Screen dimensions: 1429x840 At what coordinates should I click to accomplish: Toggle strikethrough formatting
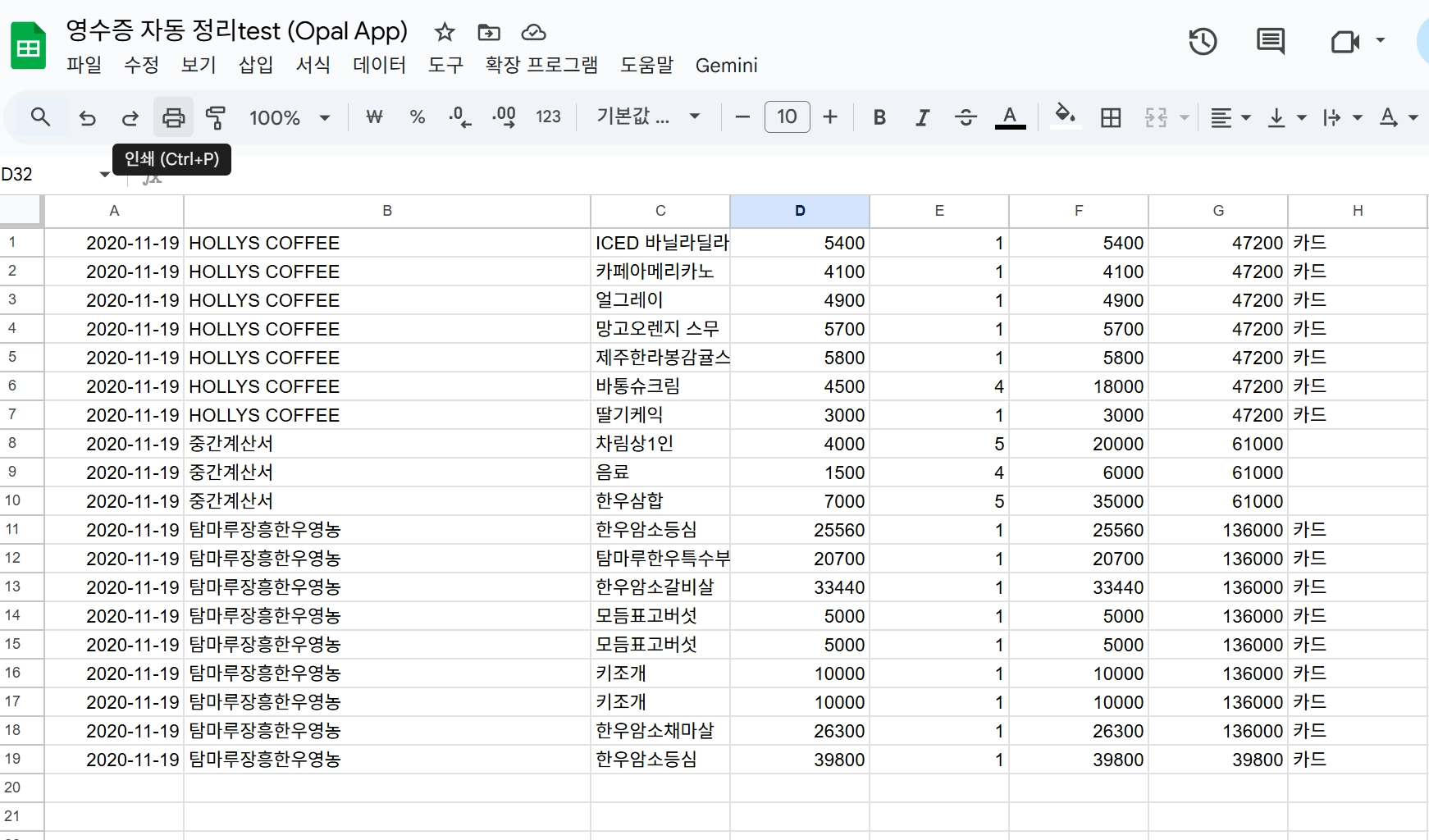(x=966, y=117)
